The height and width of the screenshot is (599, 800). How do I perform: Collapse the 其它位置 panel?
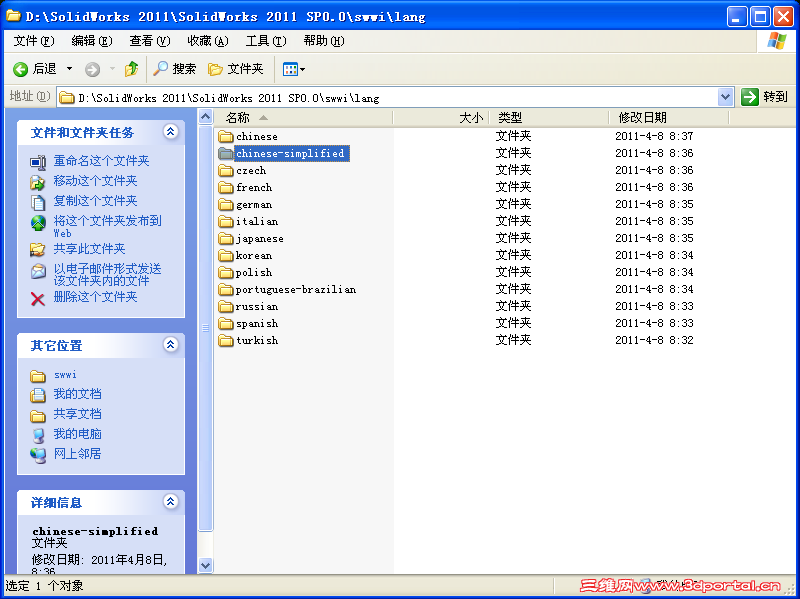click(x=170, y=344)
